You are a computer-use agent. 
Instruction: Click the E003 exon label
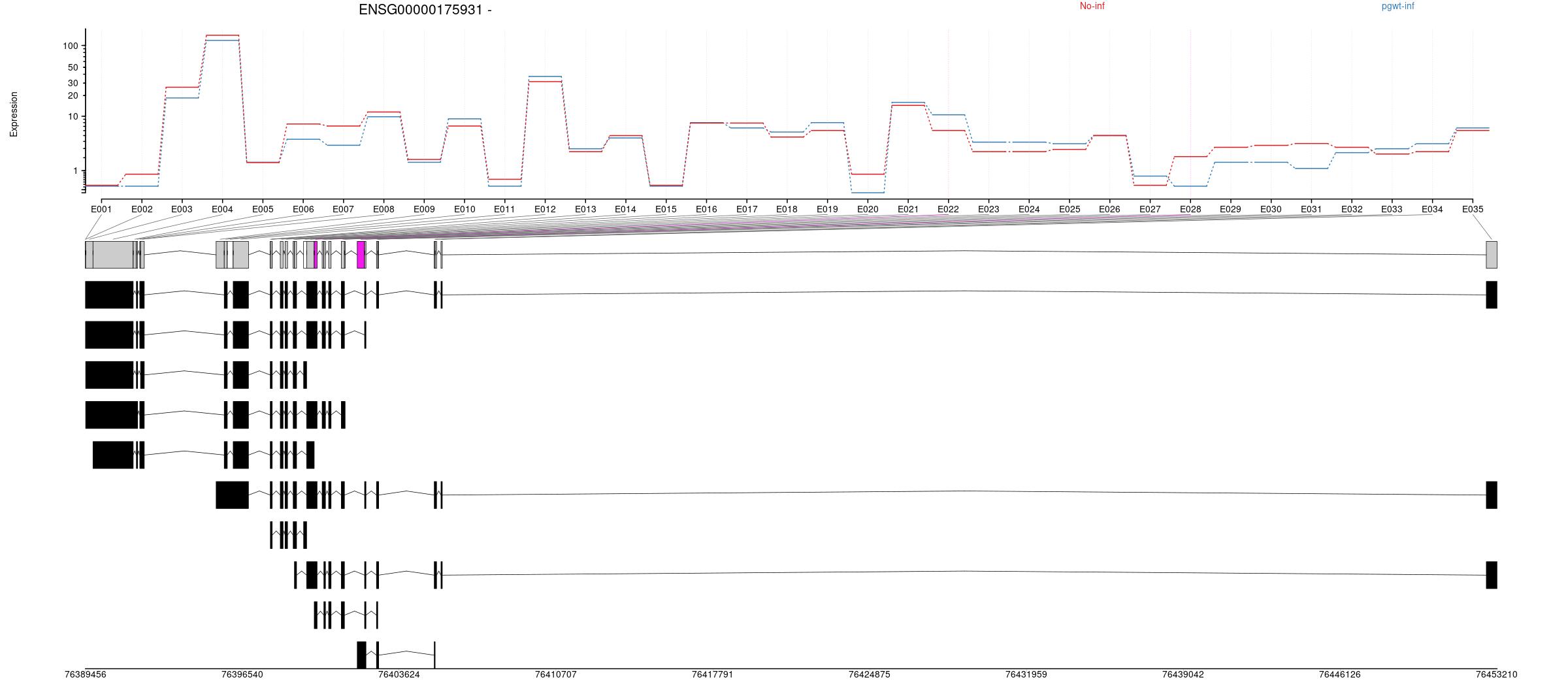click(182, 209)
